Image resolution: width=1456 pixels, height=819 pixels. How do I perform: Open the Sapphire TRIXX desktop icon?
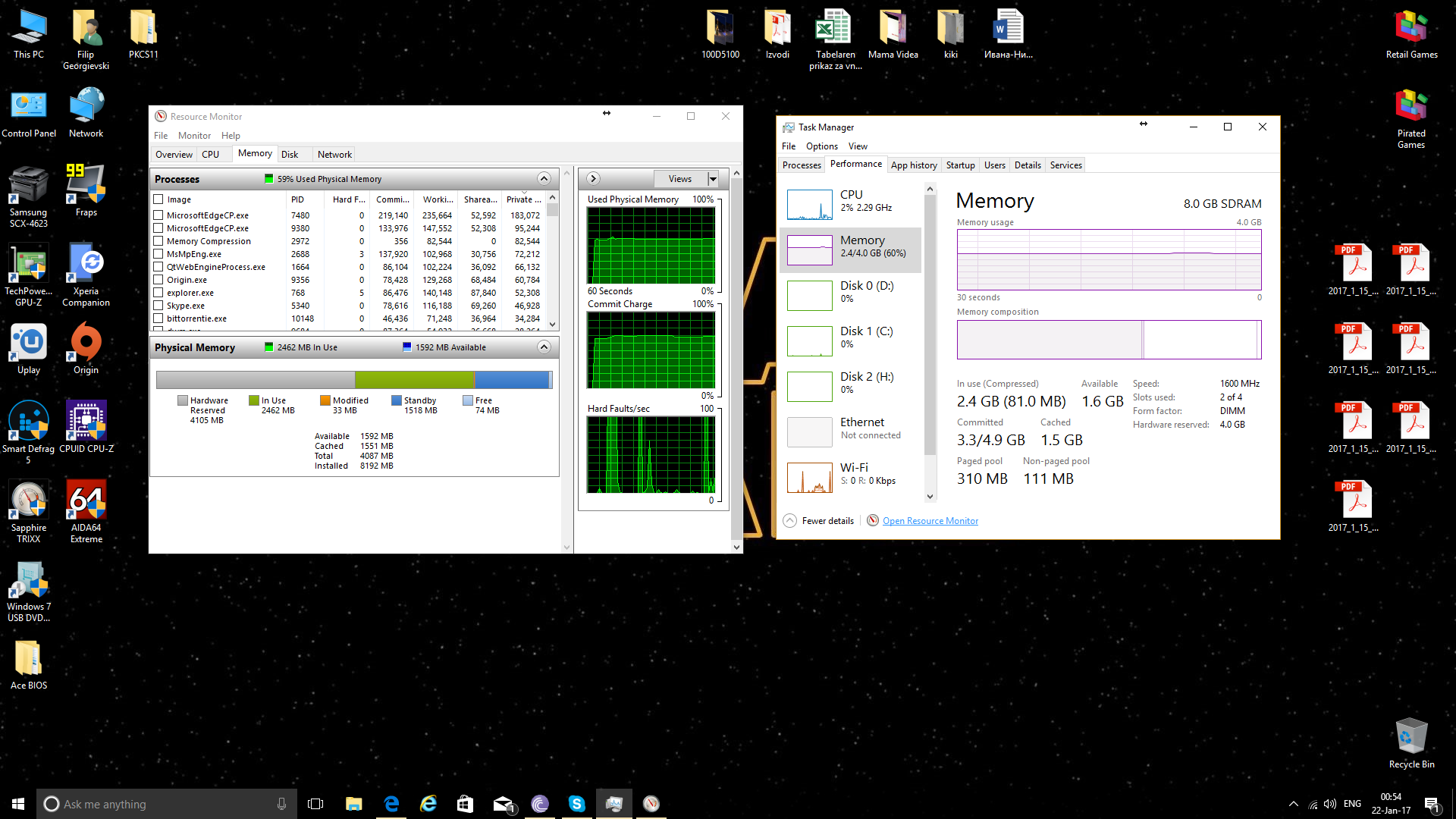(29, 511)
